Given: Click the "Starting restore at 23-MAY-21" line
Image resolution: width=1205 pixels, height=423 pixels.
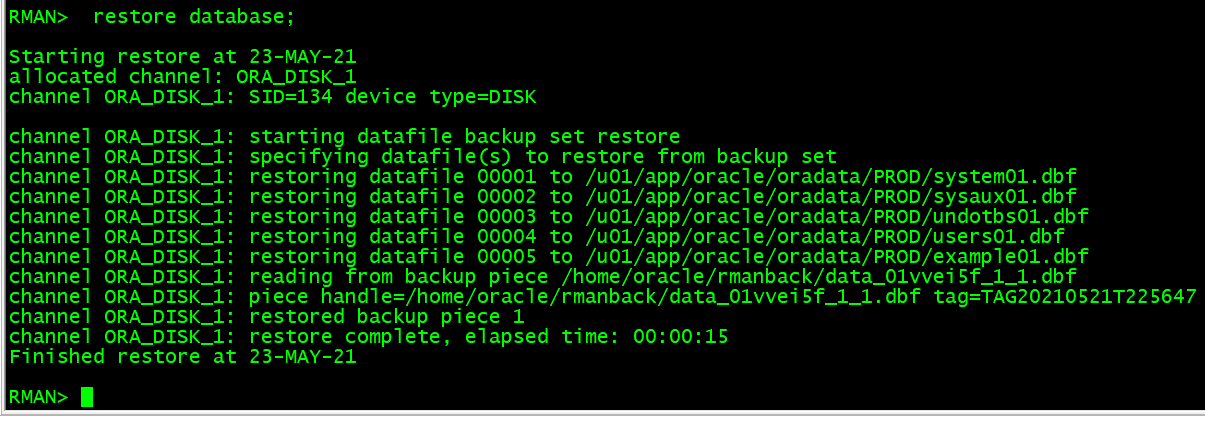Looking at the screenshot, I should (x=182, y=57).
